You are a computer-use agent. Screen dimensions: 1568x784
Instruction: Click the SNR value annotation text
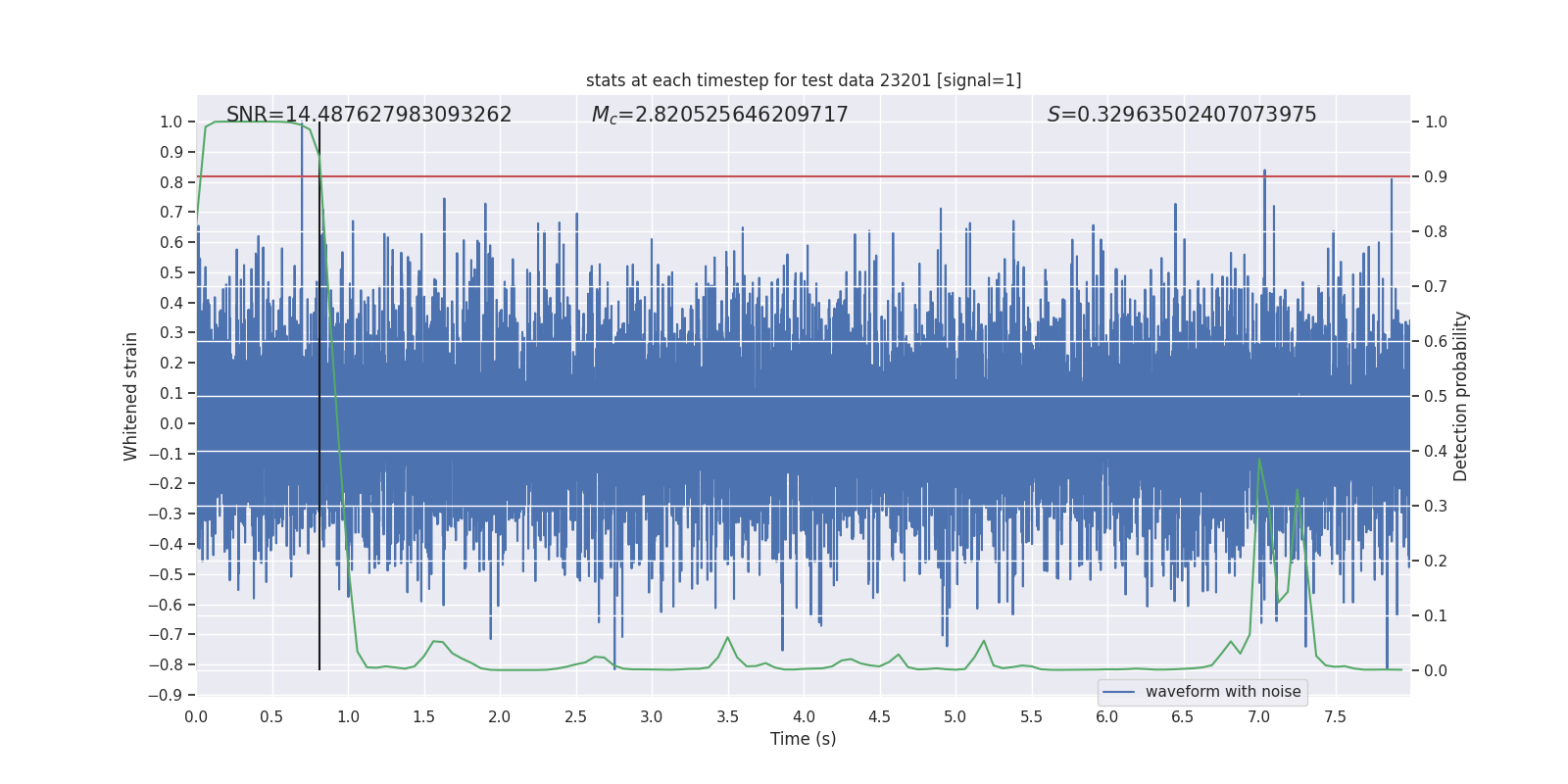pyautogui.click(x=368, y=115)
